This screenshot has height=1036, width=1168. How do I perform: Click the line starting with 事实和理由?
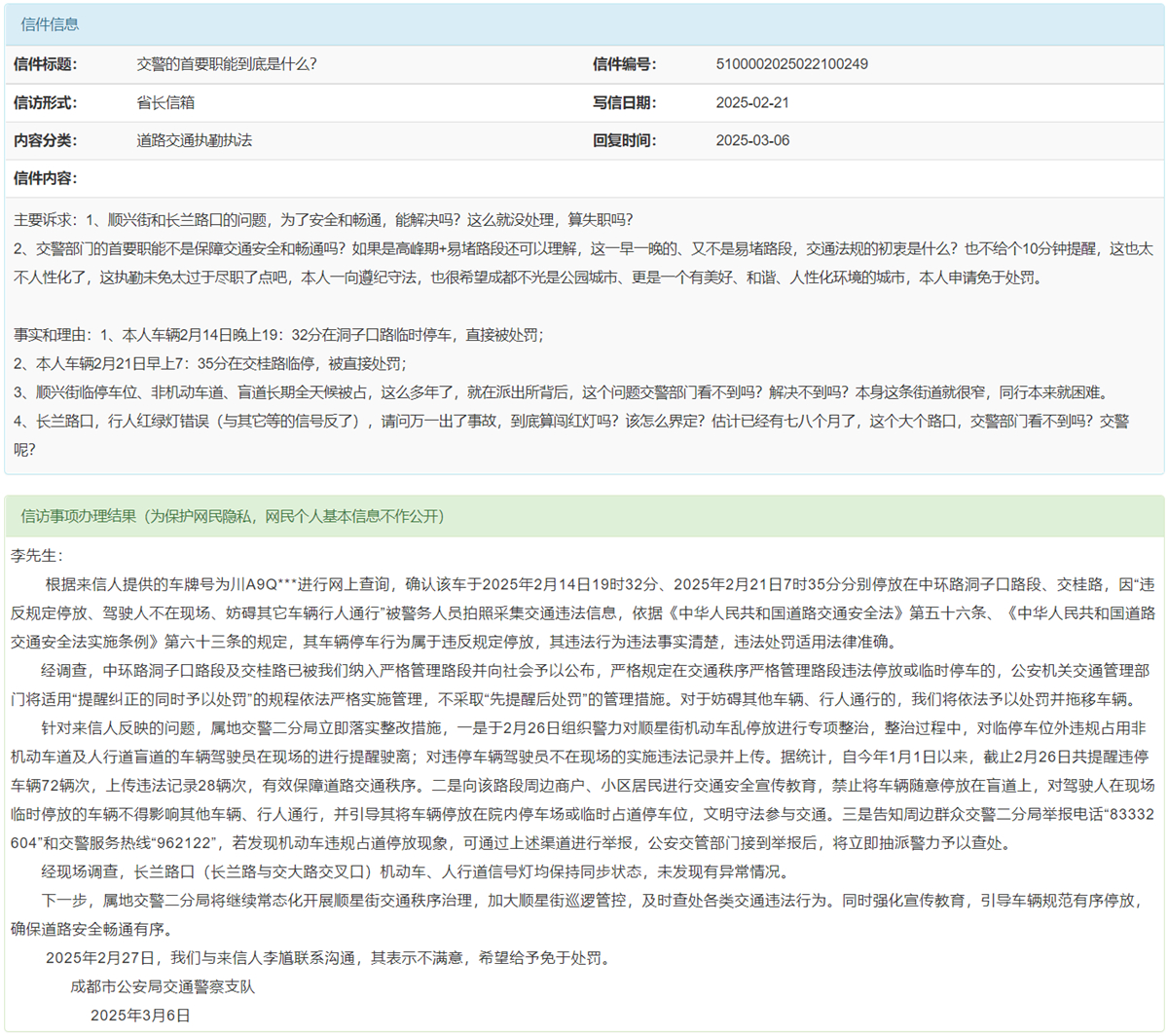(x=278, y=335)
